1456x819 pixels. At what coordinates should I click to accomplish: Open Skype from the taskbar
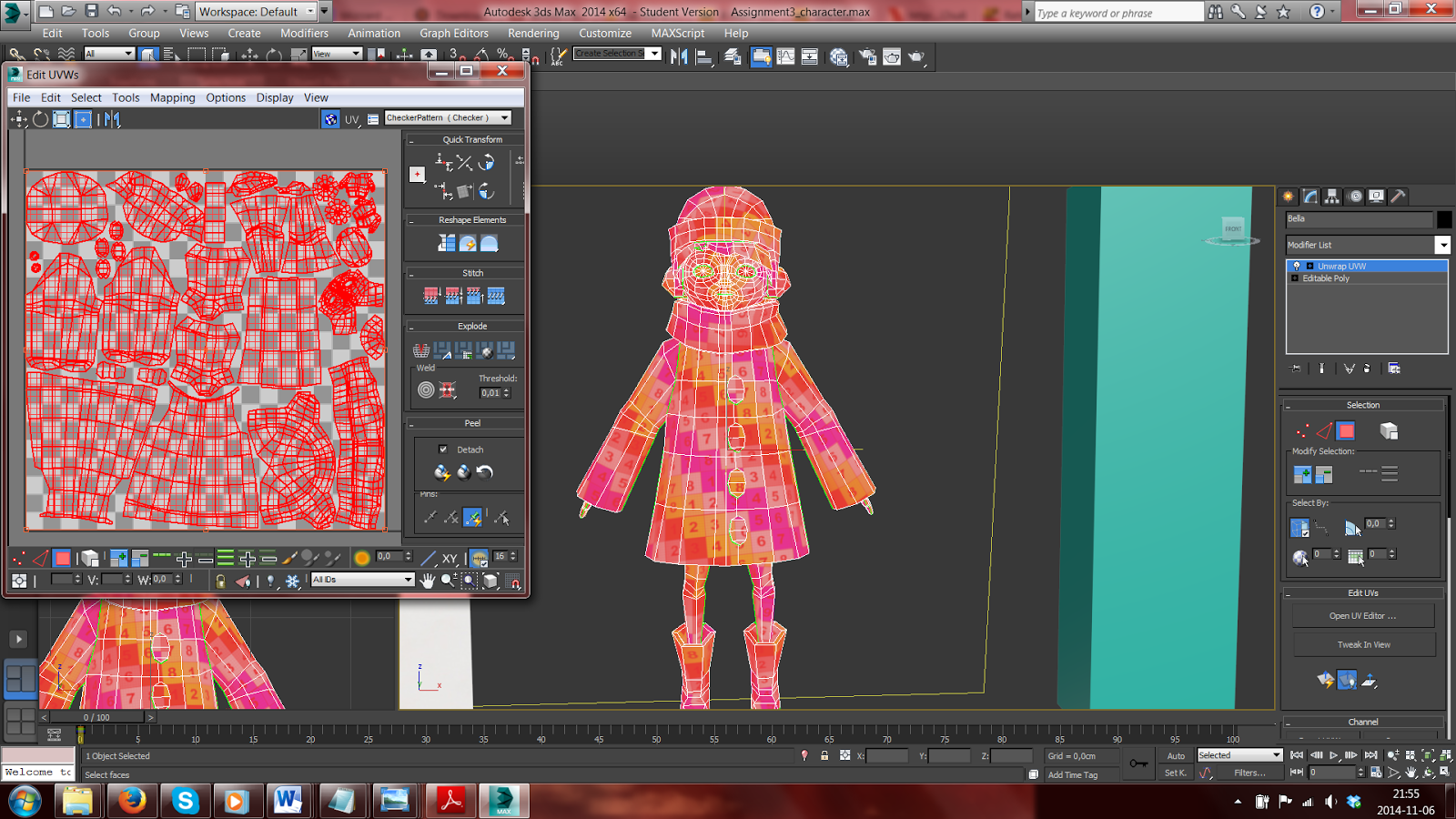[186, 801]
